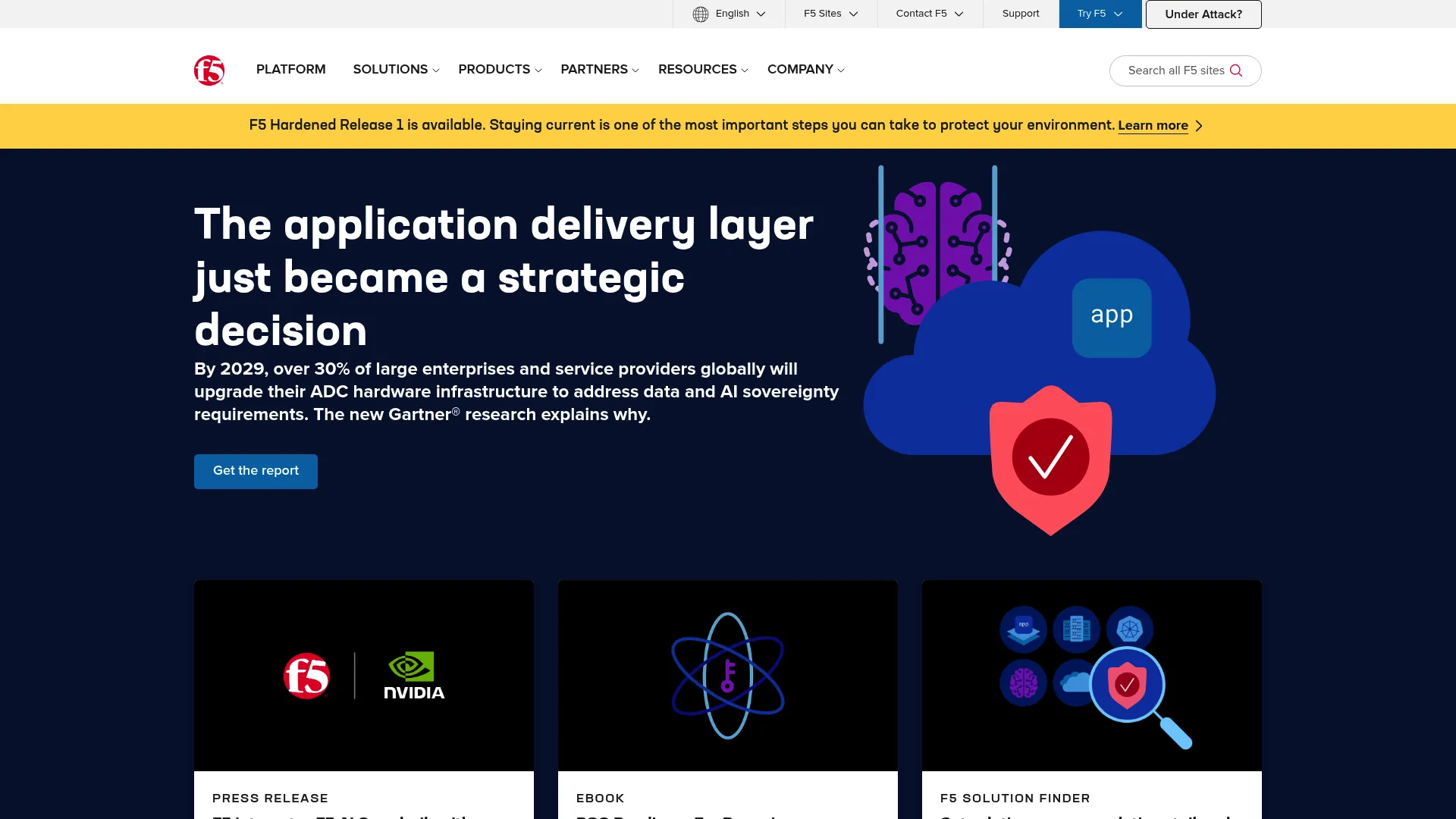Click the search magnifier icon
This screenshot has width=1456, height=819.
tap(1236, 71)
